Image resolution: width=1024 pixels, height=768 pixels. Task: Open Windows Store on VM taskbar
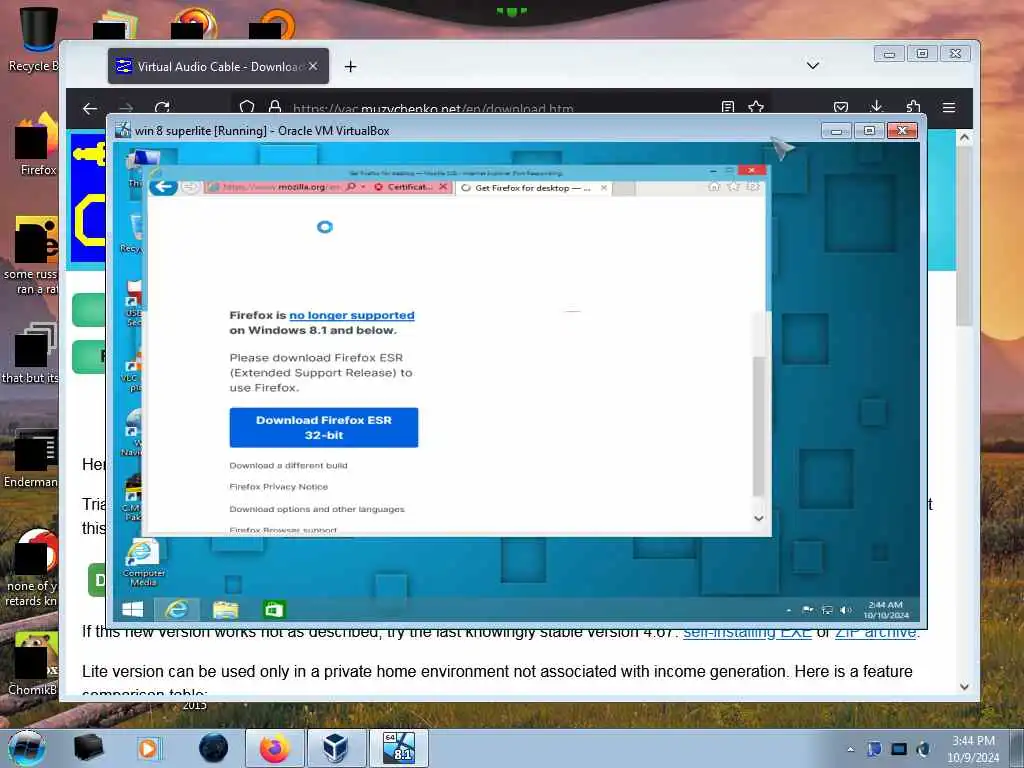(x=274, y=610)
